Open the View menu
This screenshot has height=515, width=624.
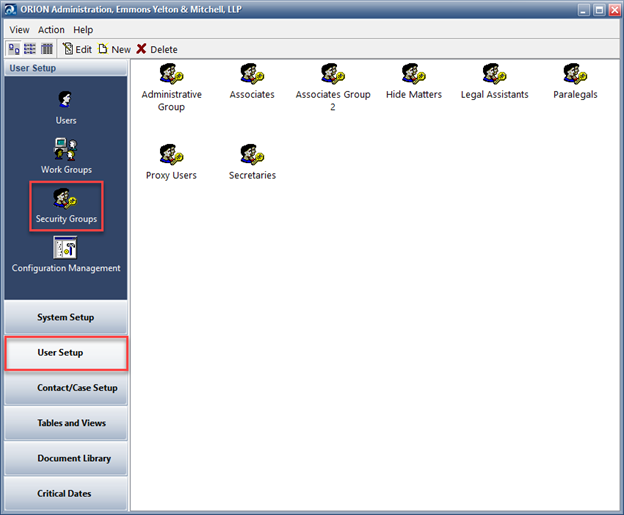19,30
